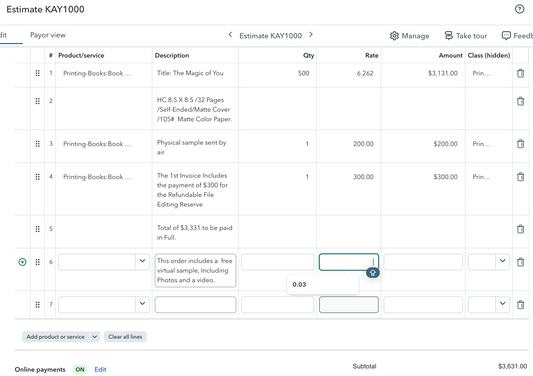Select the 0.03 rate suggestion
The image size is (533, 376).
[x=323, y=285]
